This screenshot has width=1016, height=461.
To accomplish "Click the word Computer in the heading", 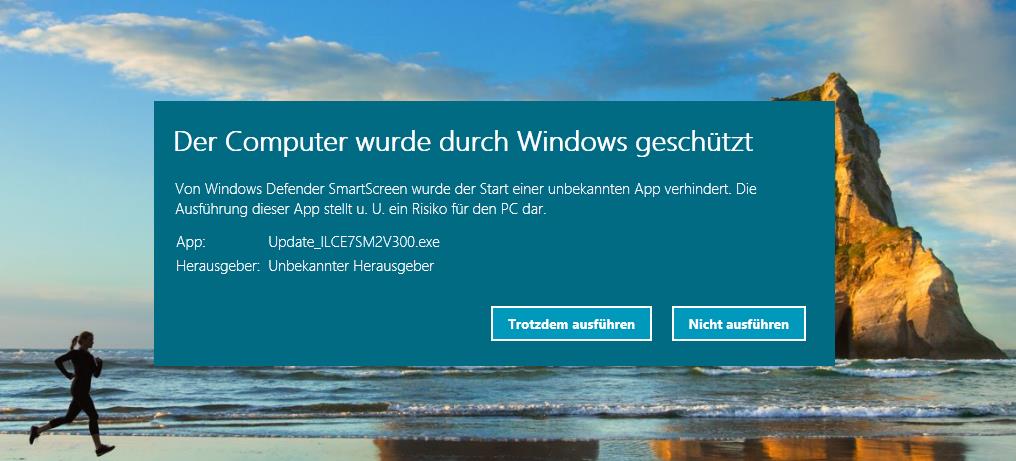I will pyautogui.click(x=286, y=143).
